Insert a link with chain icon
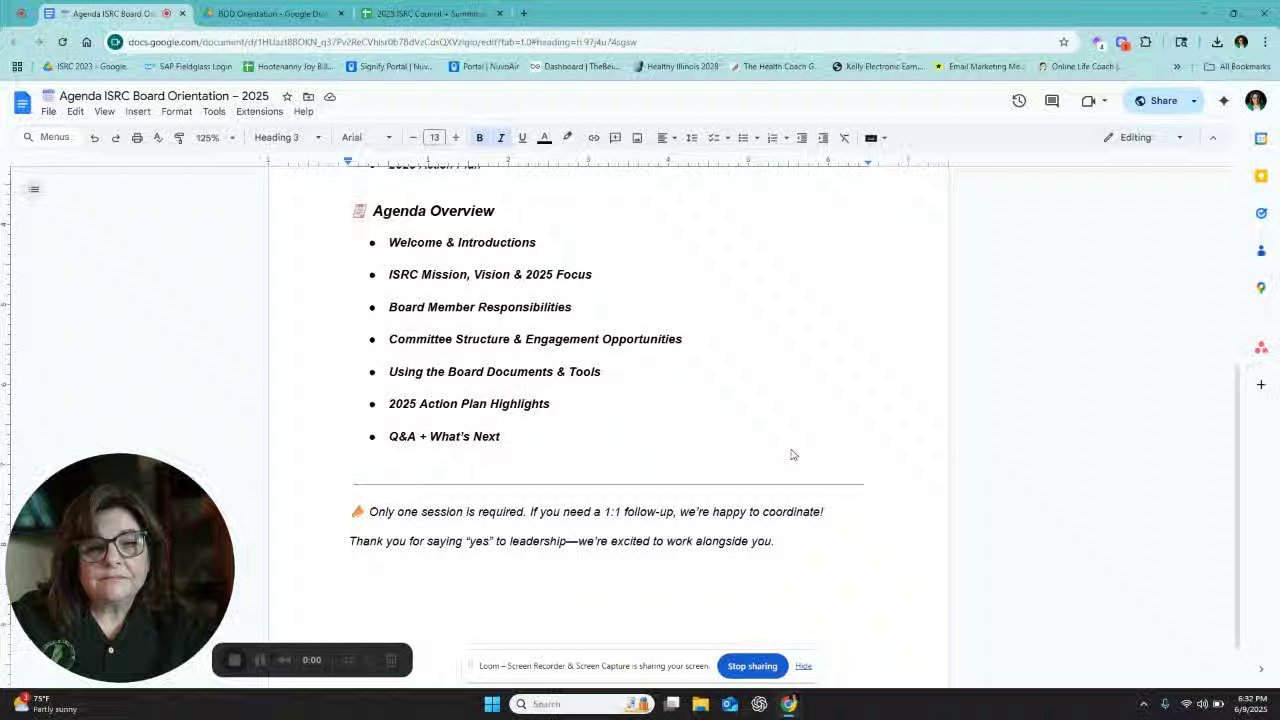This screenshot has height=720, width=1280. (594, 138)
